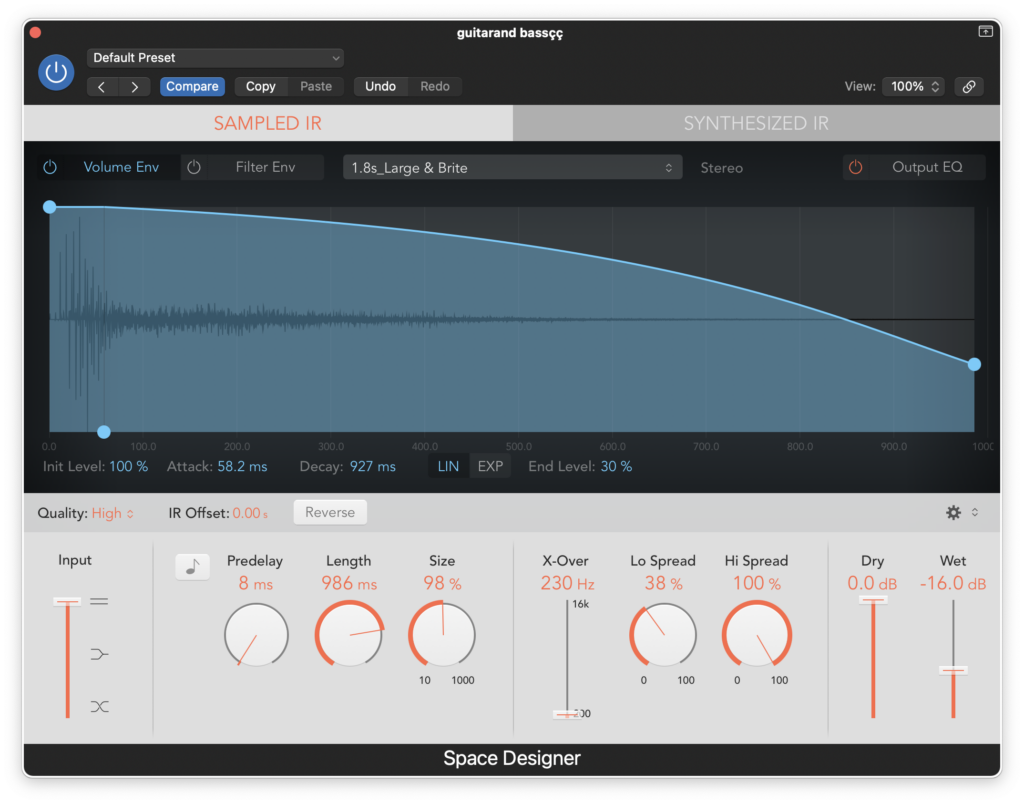Enable the Filter Env power icon
The height and width of the screenshot is (804, 1024).
pyautogui.click(x=194, y=167)
